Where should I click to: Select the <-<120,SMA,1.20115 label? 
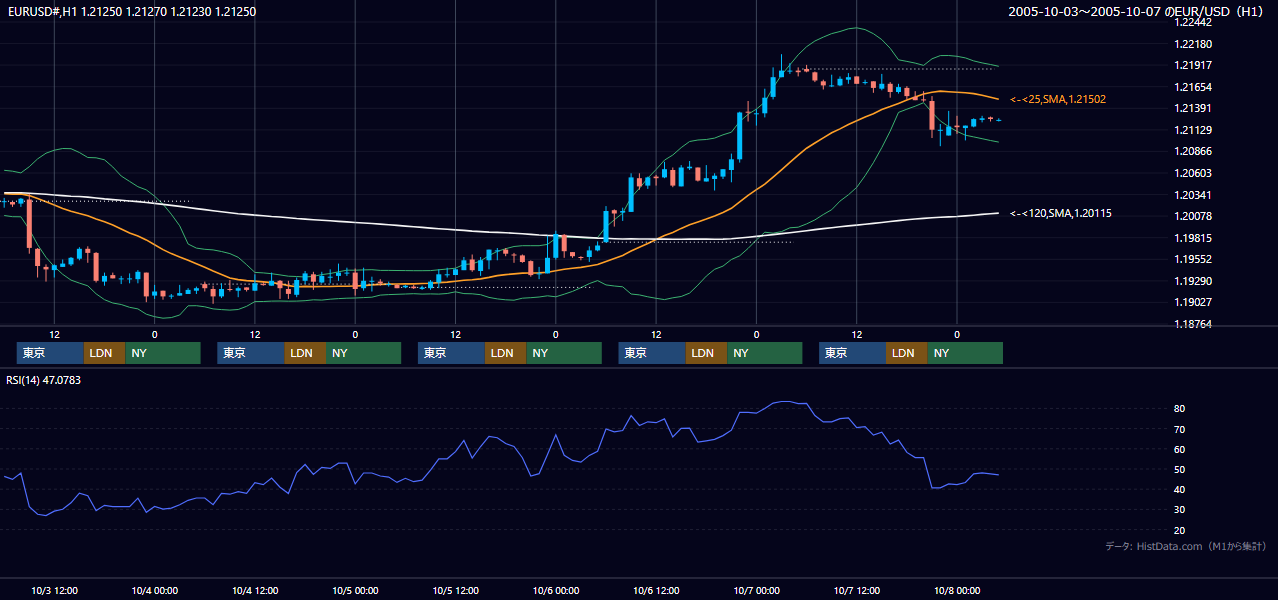(x=1061, y=213)
